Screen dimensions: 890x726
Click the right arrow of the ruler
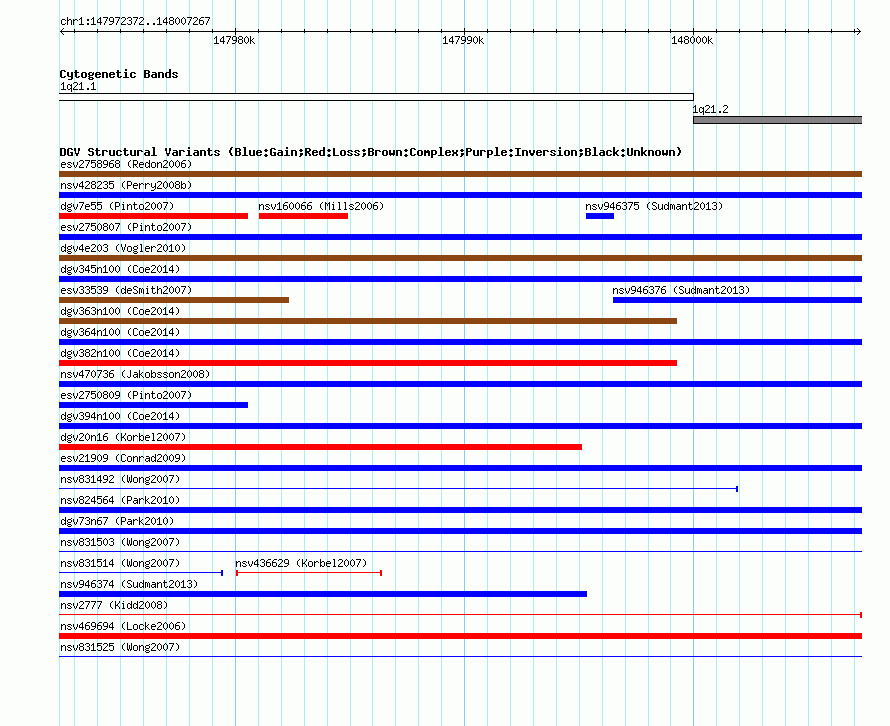(x=858, y=31)
